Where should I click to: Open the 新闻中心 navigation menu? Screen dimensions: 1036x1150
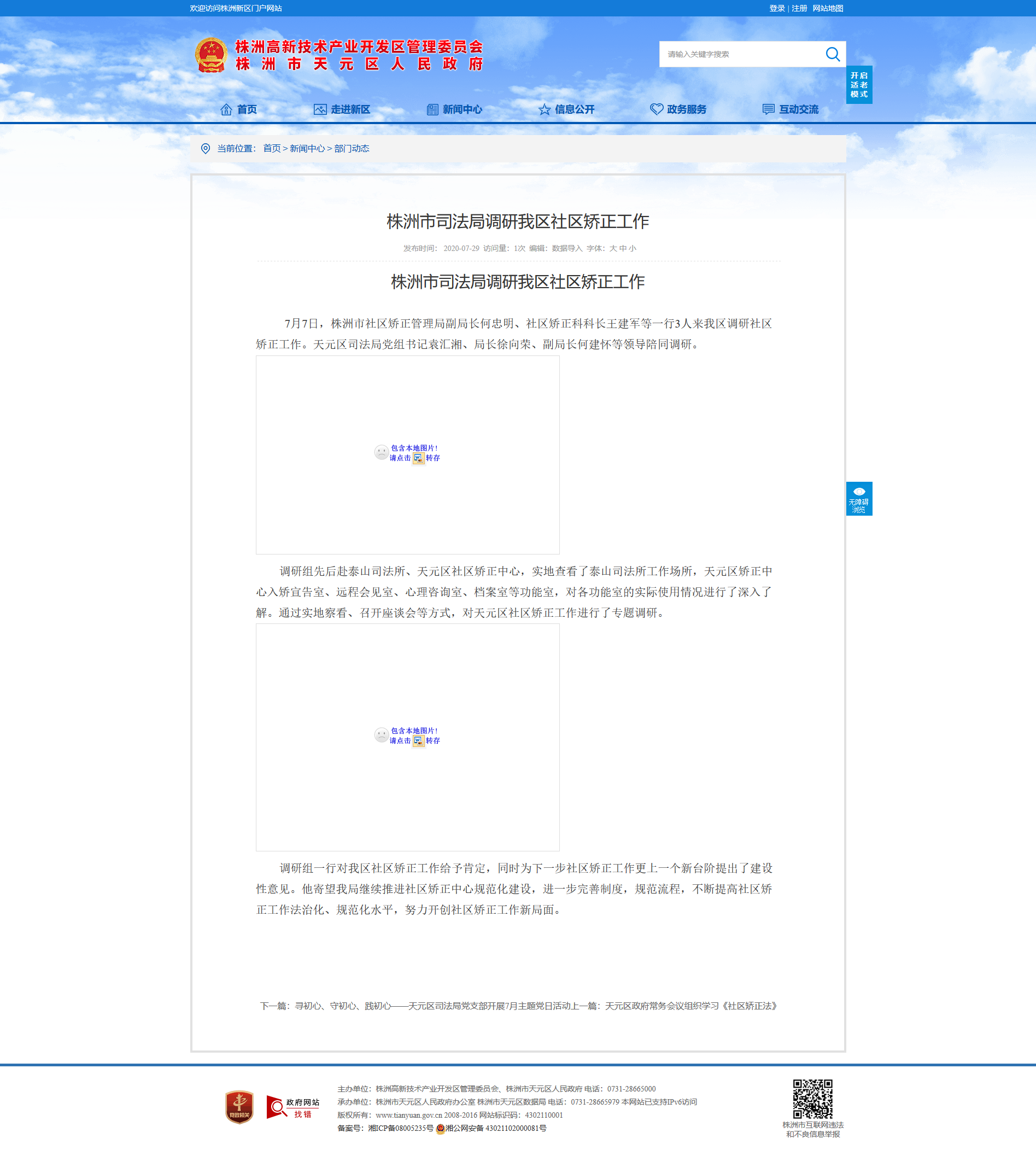pyautogui.click(x=454, y=109)
